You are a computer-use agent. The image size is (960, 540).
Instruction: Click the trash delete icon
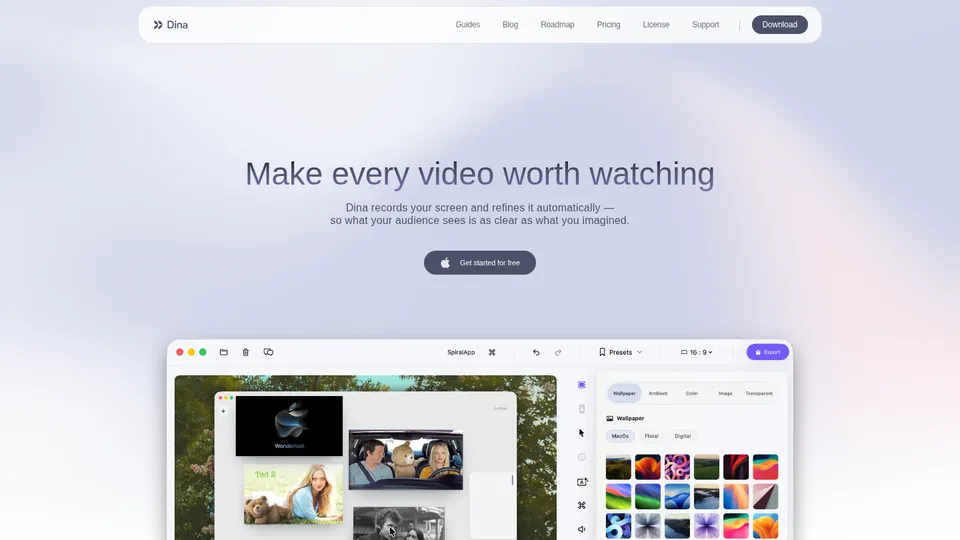(x=246, y=352)
